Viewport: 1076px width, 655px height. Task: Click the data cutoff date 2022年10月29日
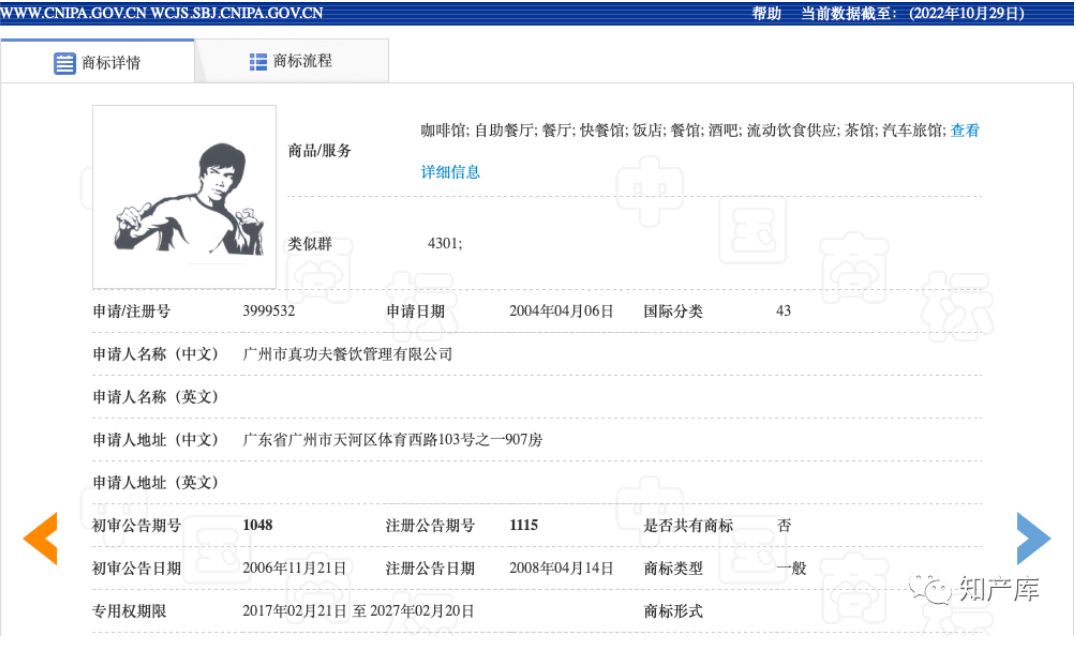pyautogui.click(x=966, y=13)
